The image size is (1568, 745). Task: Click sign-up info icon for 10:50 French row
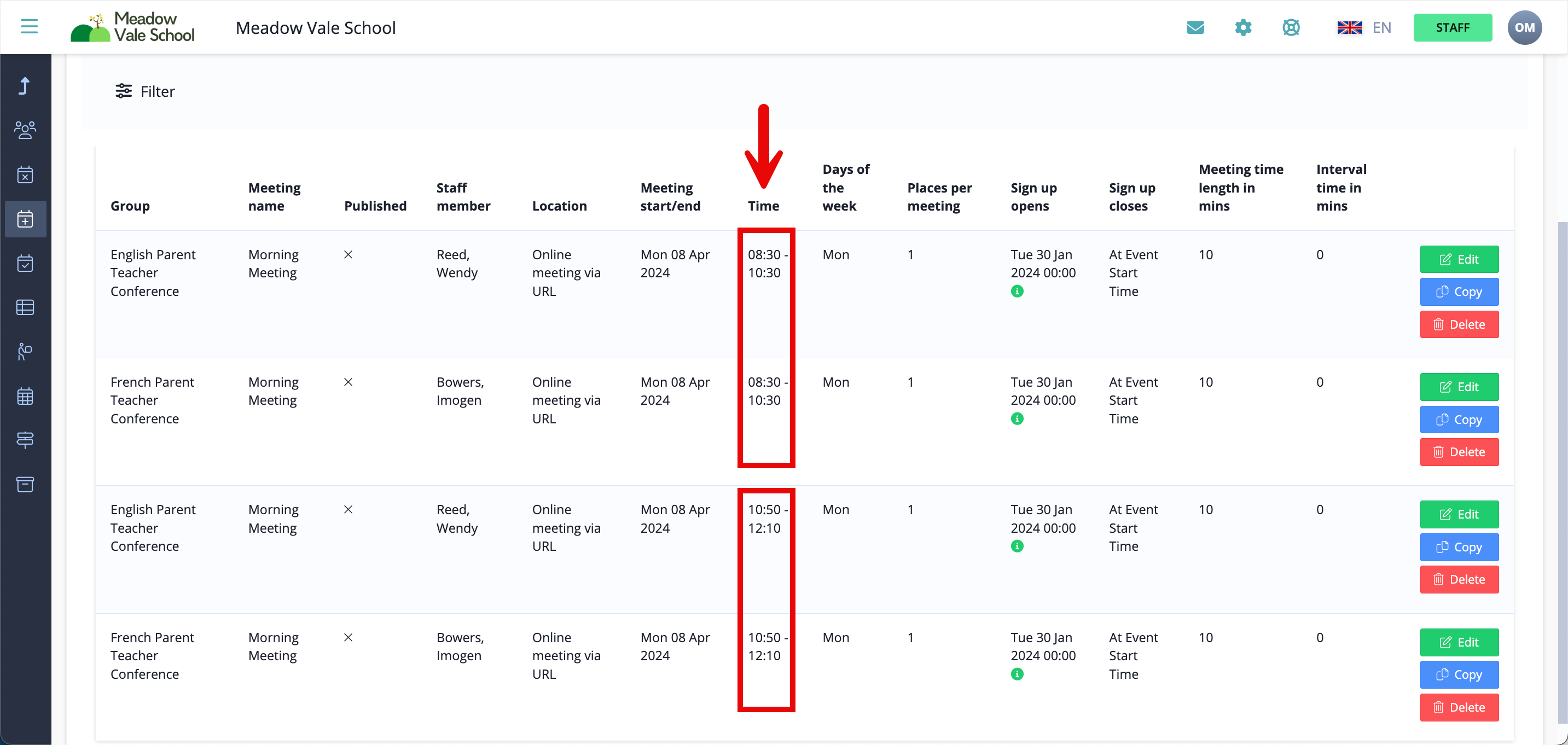pos(1017,674)
